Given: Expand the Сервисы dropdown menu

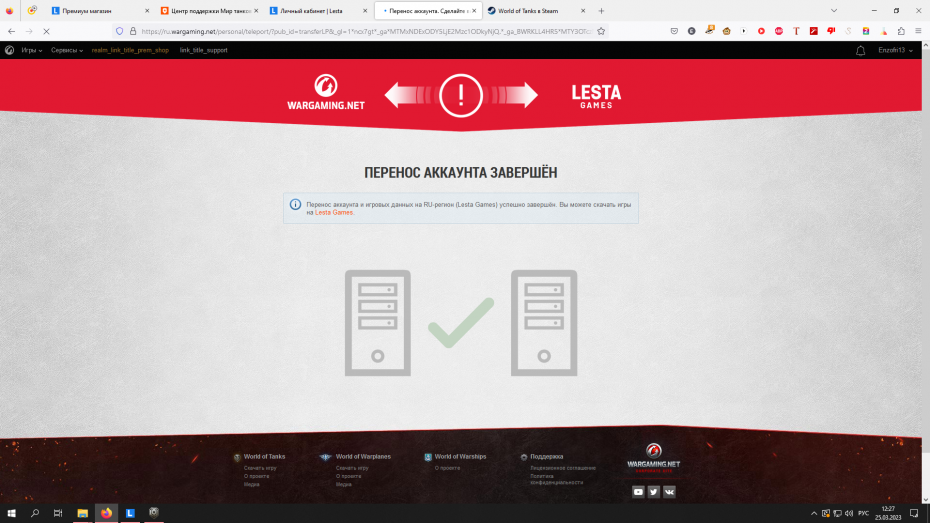Looking at the screenshot, I should coord(66,50).
